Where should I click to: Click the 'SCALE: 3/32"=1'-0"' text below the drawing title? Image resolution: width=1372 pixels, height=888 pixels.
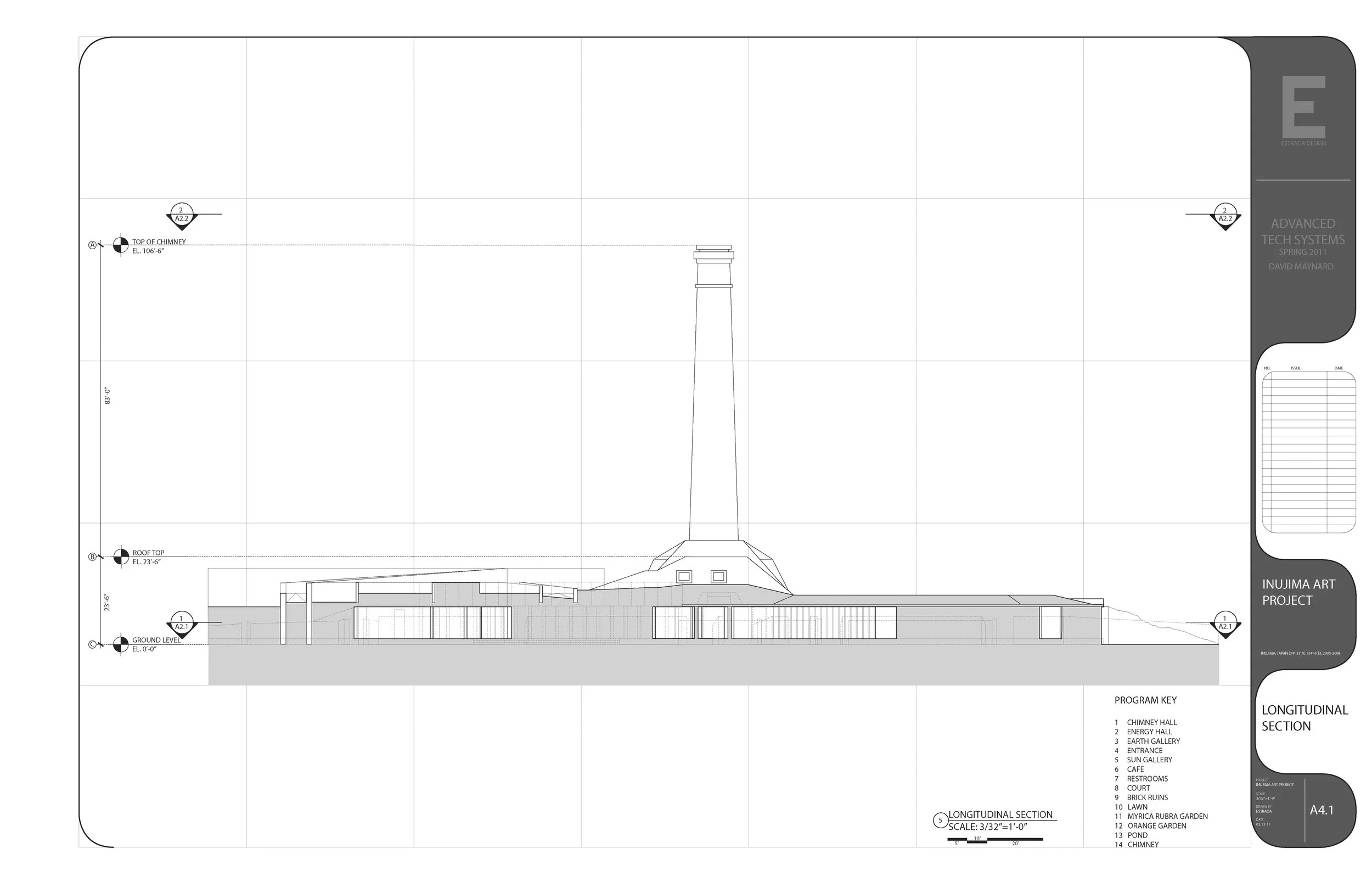(x=988, y=827)
